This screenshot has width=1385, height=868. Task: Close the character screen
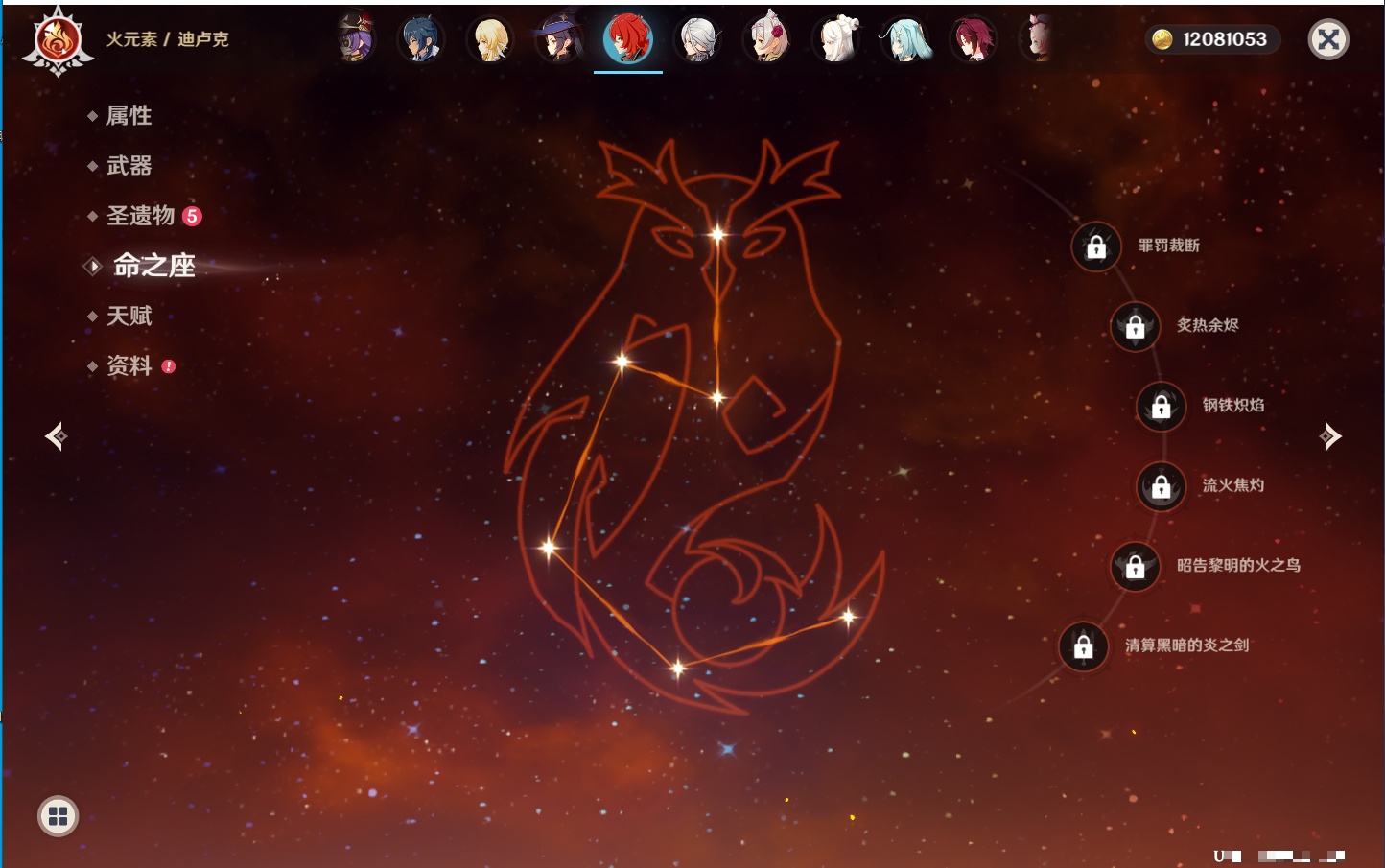pyautogui.click(x=1329, y=39)
